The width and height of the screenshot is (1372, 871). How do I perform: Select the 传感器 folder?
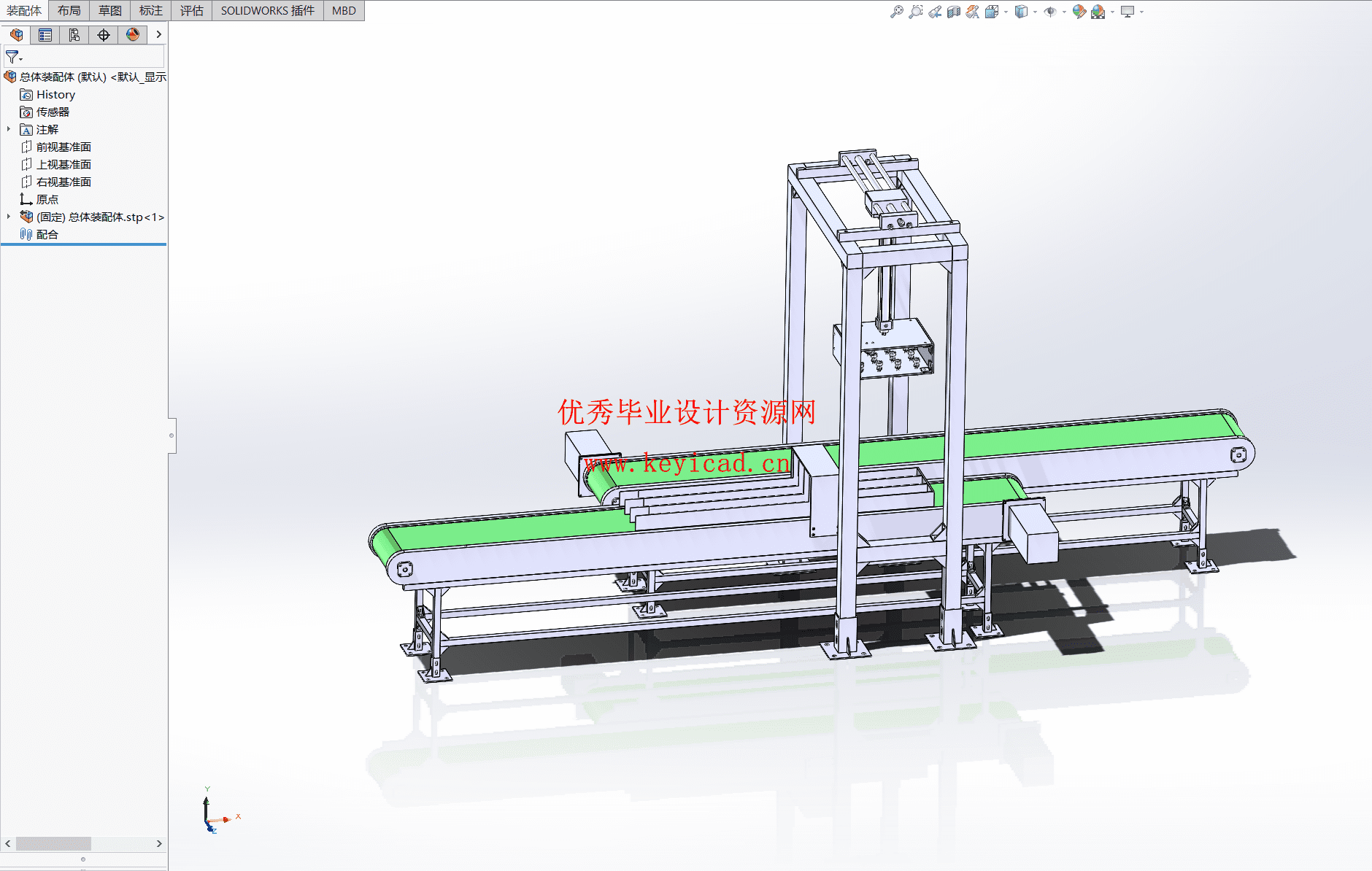tap(53, 112)
